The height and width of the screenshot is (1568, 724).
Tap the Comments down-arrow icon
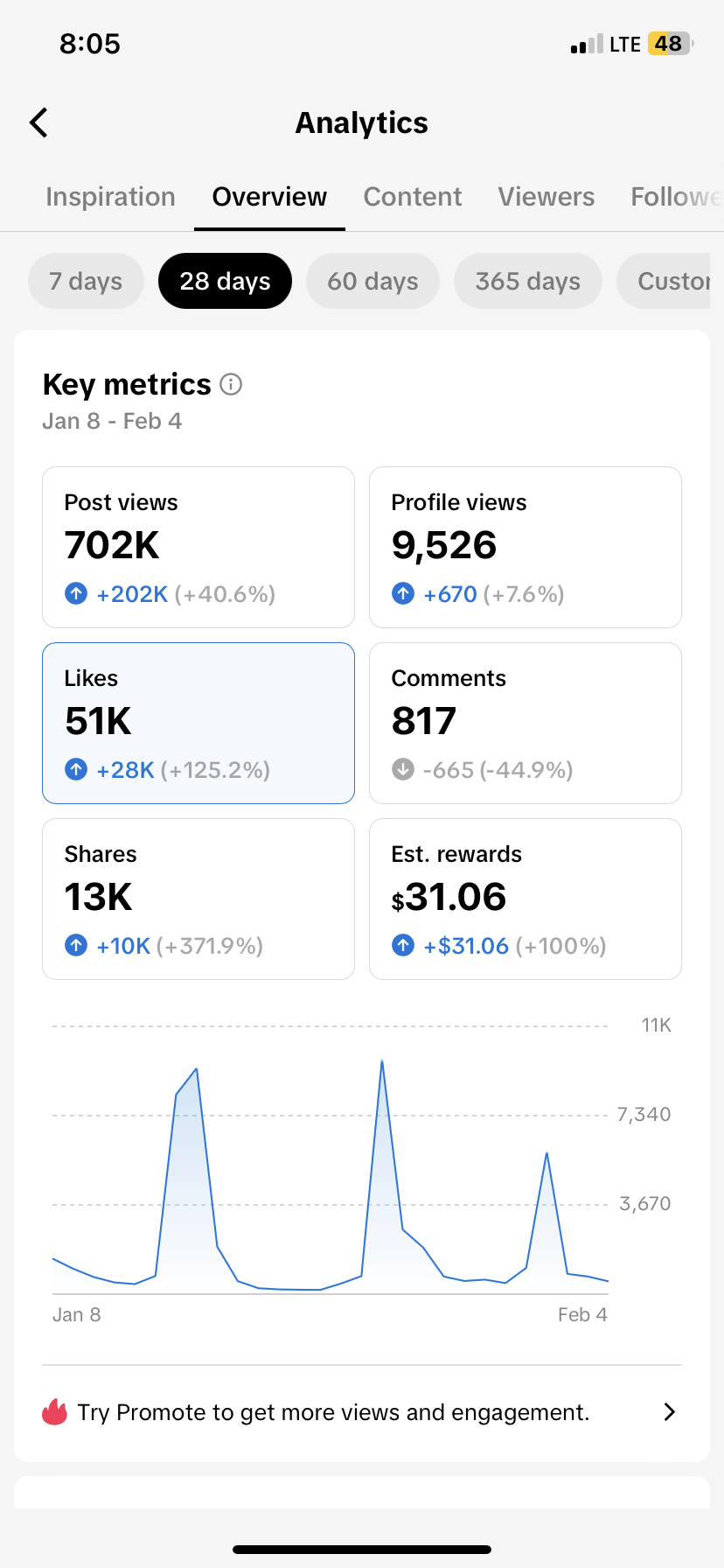click(x=403, y=770)
